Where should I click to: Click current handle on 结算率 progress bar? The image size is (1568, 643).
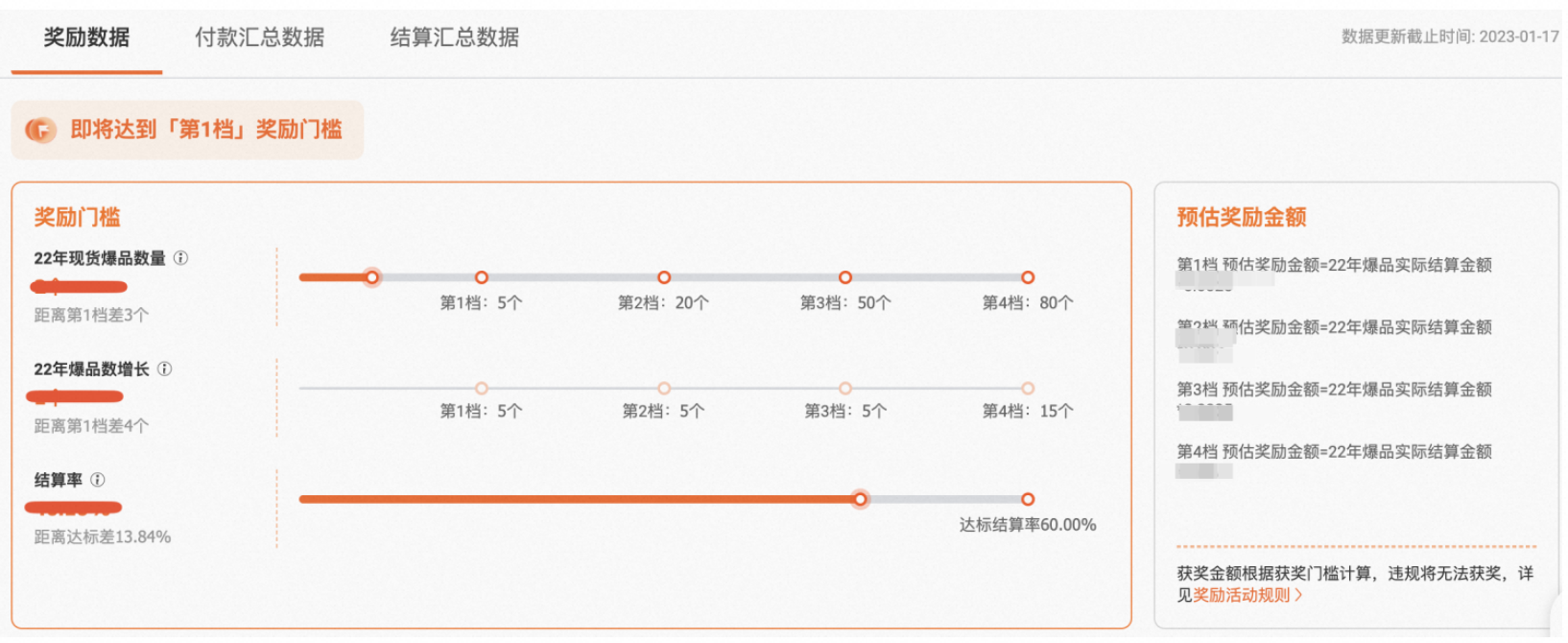pyautogui.click(x=861, y=499)
